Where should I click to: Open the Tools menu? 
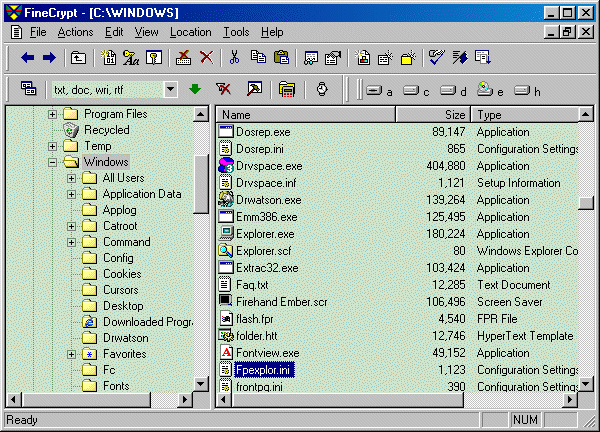point(236,32)
